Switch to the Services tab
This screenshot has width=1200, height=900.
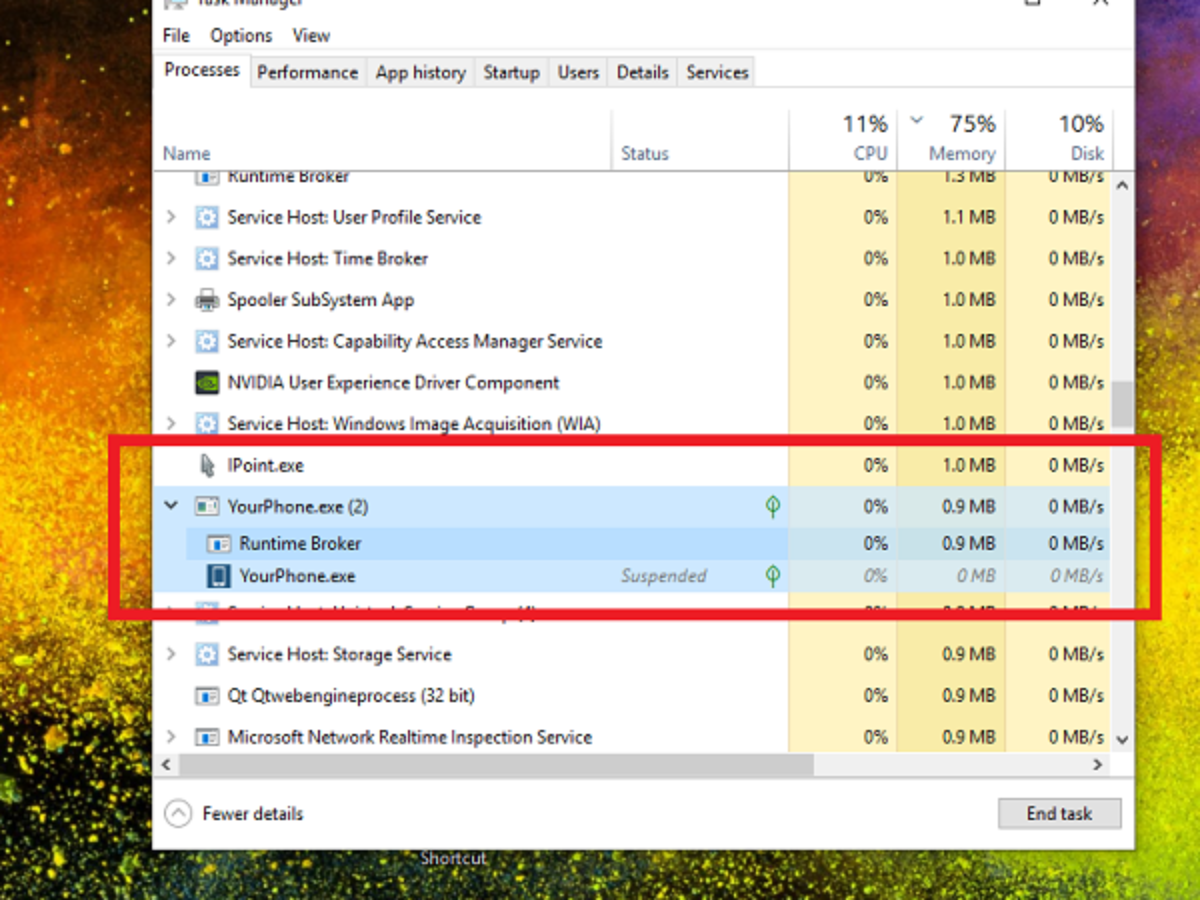pos(717,72)
